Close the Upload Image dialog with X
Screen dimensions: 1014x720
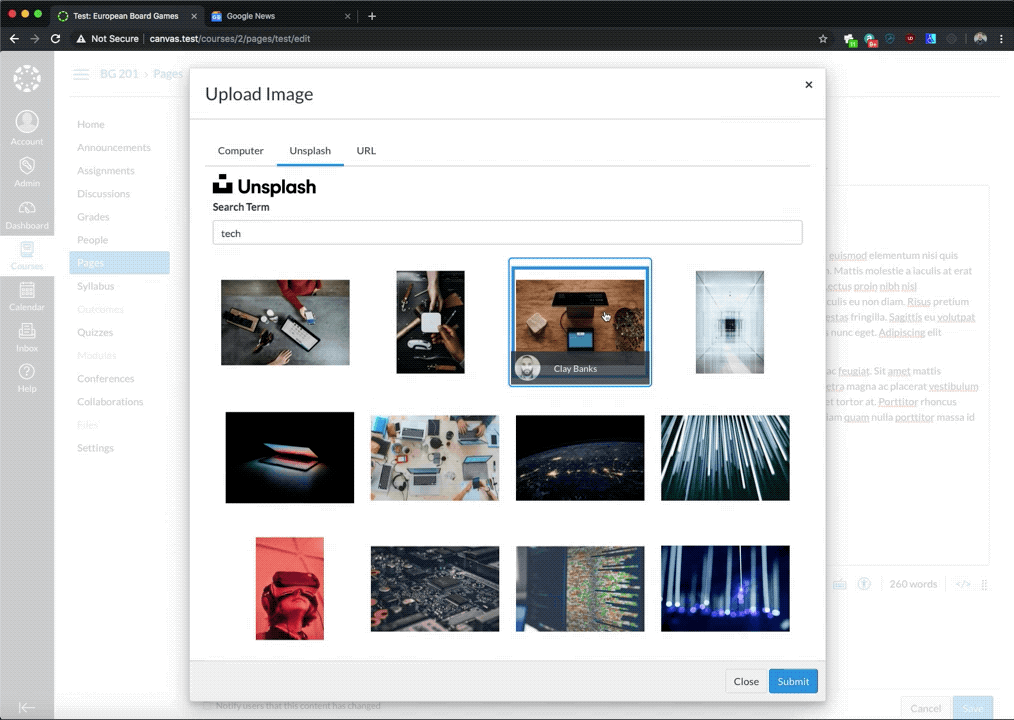coord(808,85)
